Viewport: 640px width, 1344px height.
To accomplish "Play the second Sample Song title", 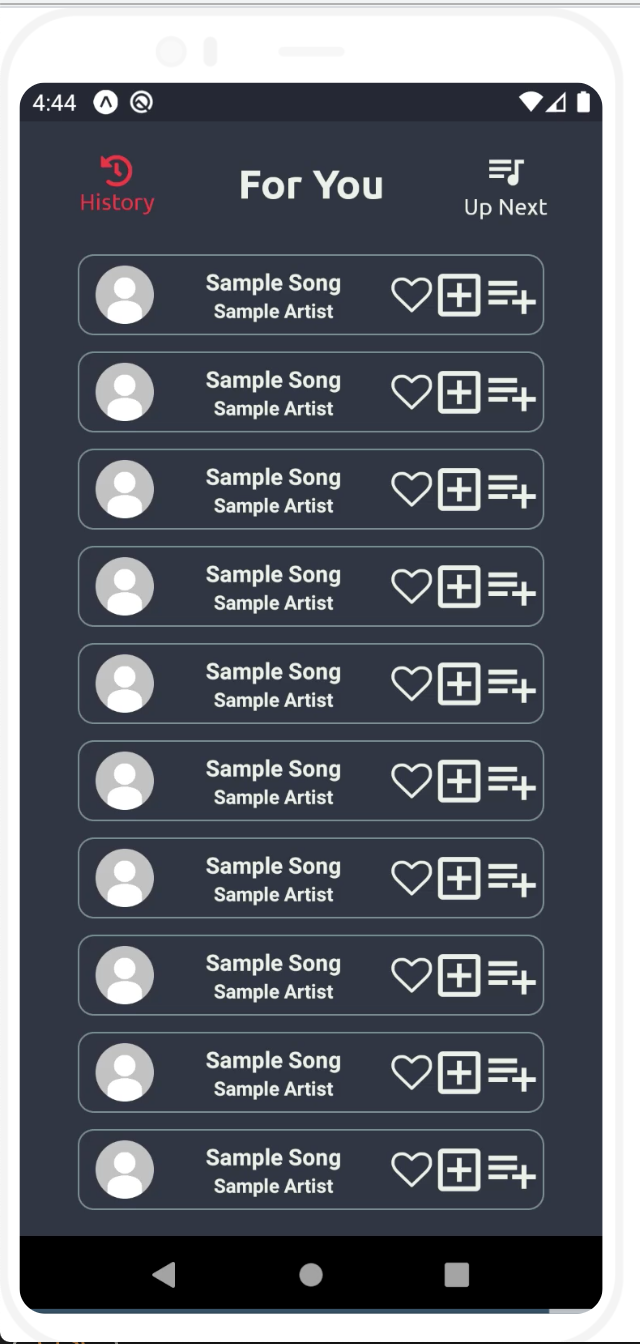I will [273, 381].
